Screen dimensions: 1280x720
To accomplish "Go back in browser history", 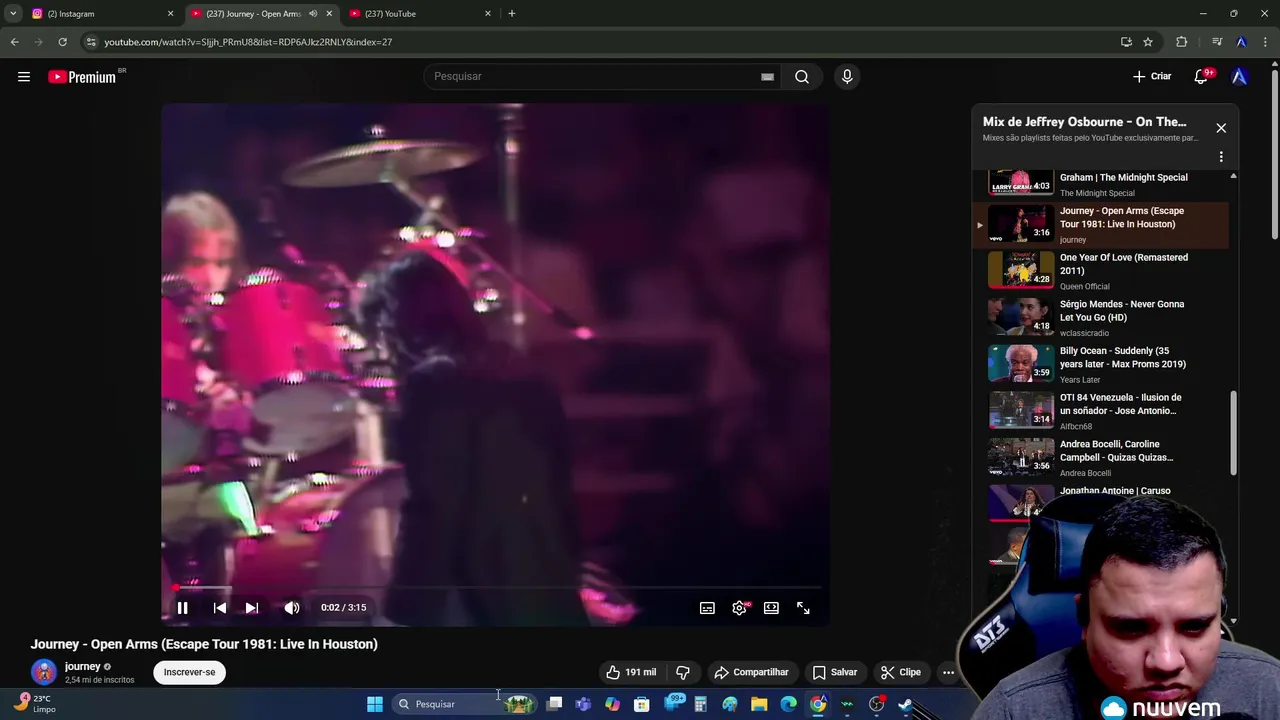I will coord(14,42).
